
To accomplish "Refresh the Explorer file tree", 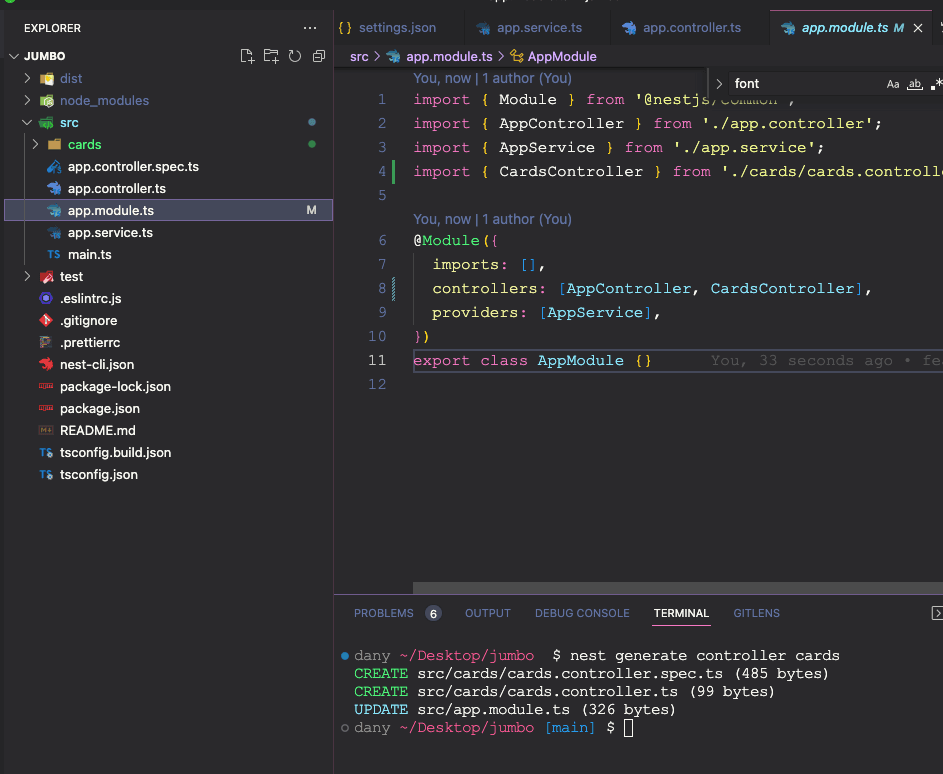I will (295, 56).
